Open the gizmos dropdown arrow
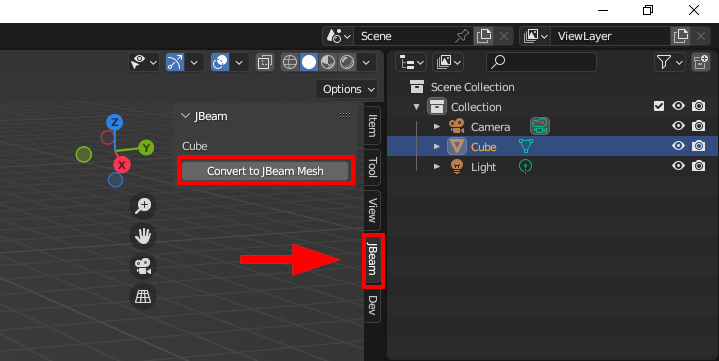719x361 pixels. click(194, 62)
